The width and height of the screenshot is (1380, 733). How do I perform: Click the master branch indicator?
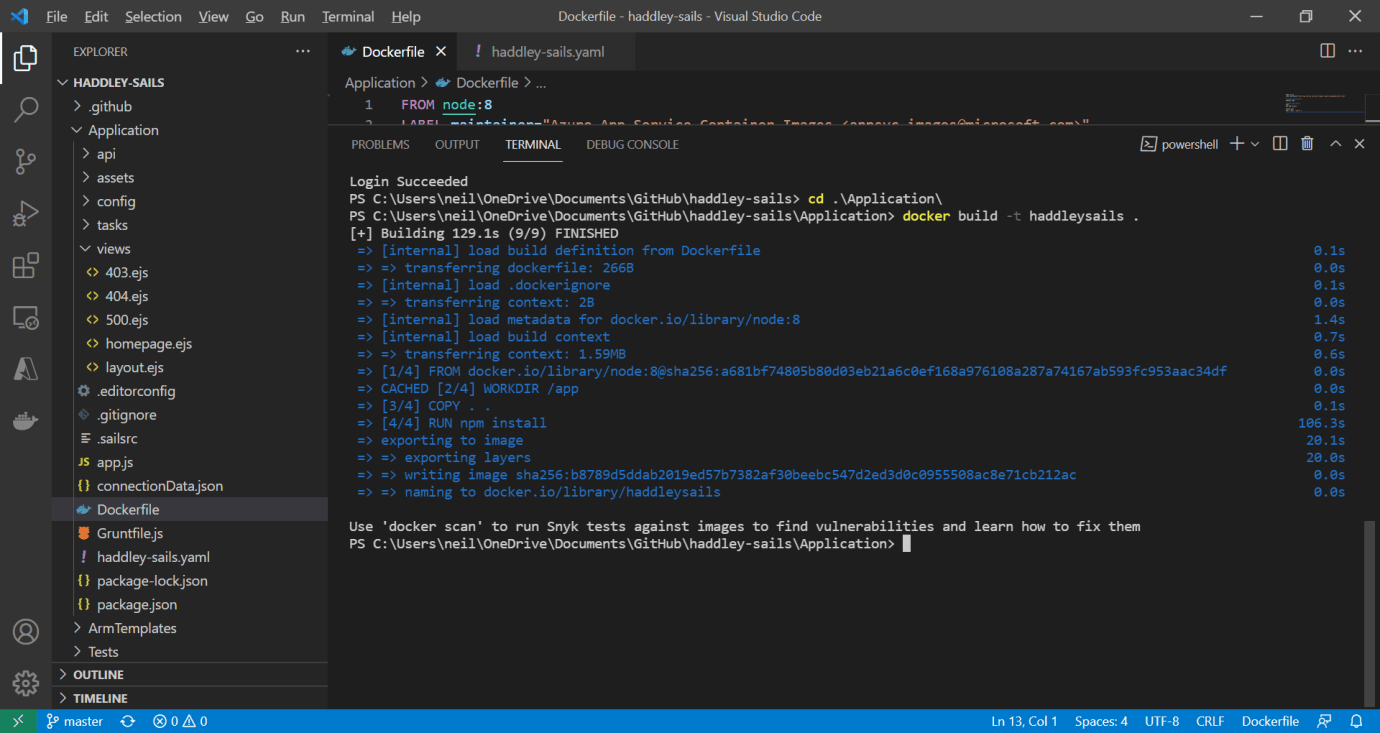tap(75, 721)
